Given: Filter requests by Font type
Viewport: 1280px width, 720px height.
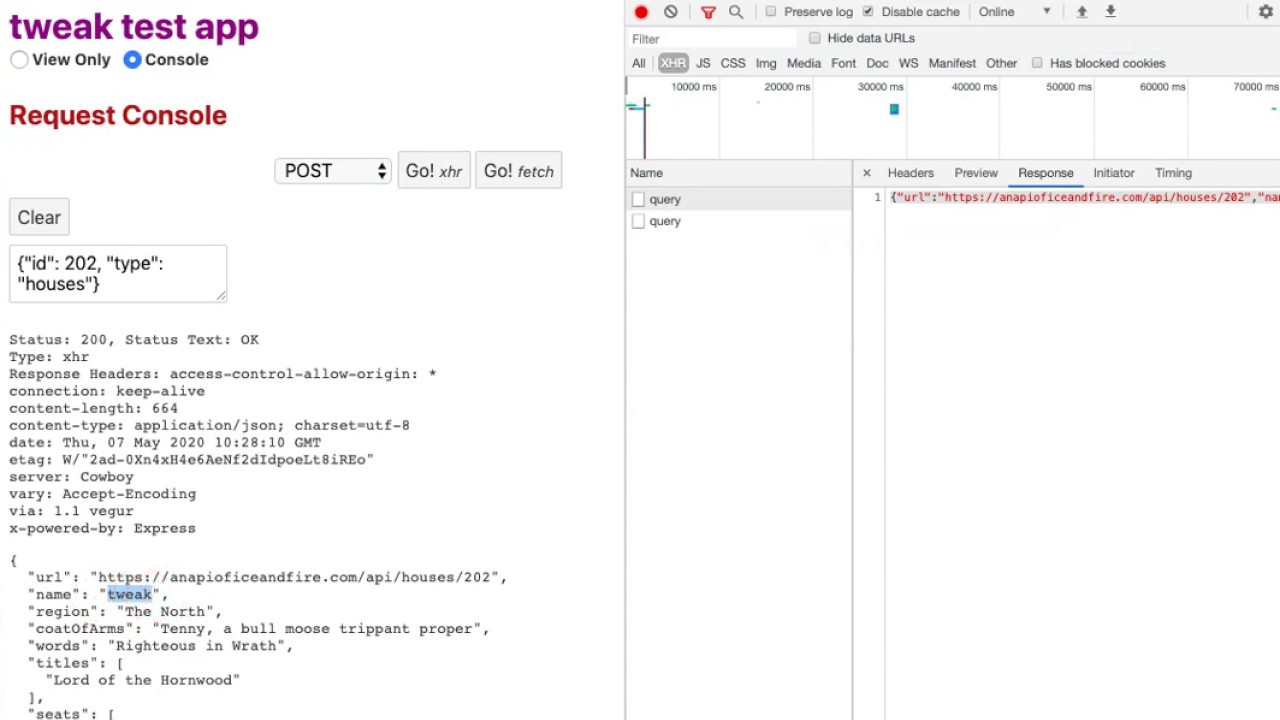Looking at the screenshot, I should pos(843,63).
